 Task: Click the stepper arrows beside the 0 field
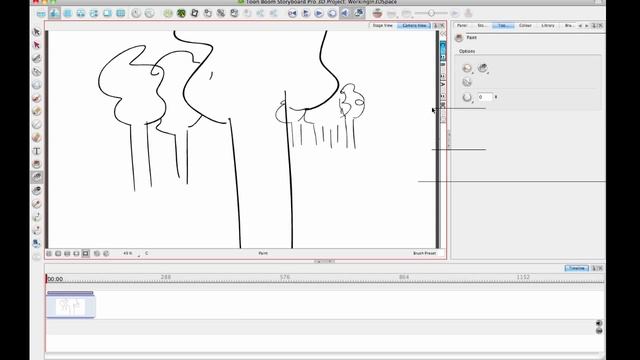[496, 97]
